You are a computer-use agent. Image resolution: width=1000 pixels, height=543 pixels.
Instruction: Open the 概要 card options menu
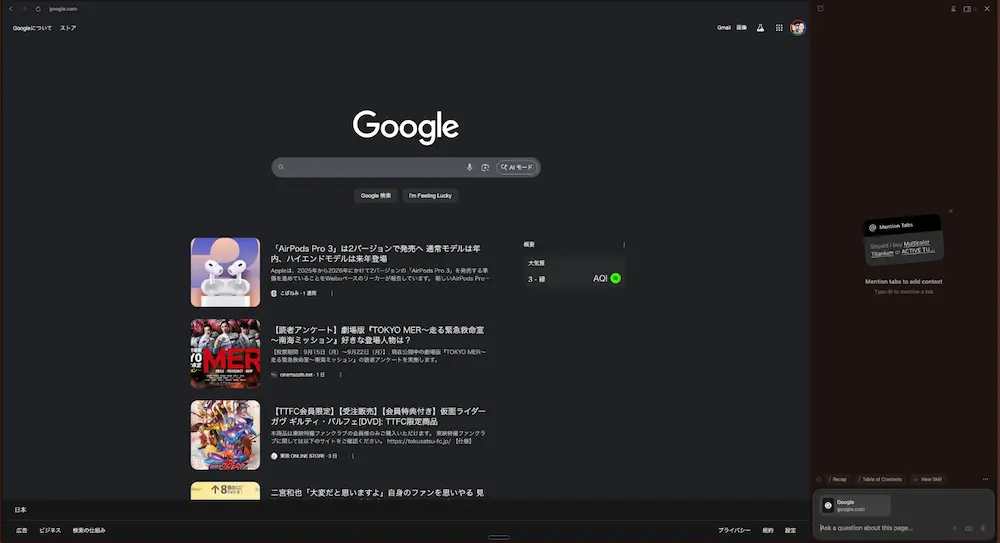click(624, 244)
